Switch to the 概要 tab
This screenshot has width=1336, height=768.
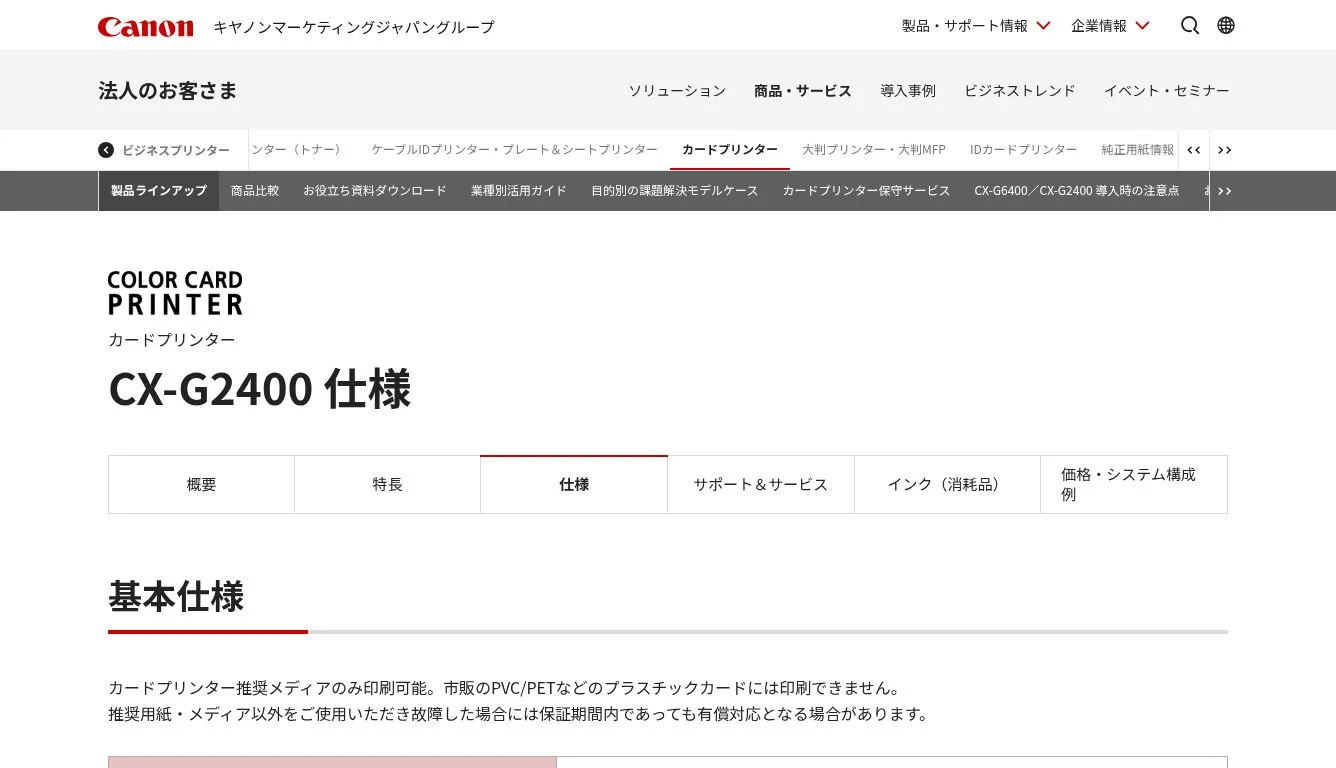point(202,485)
